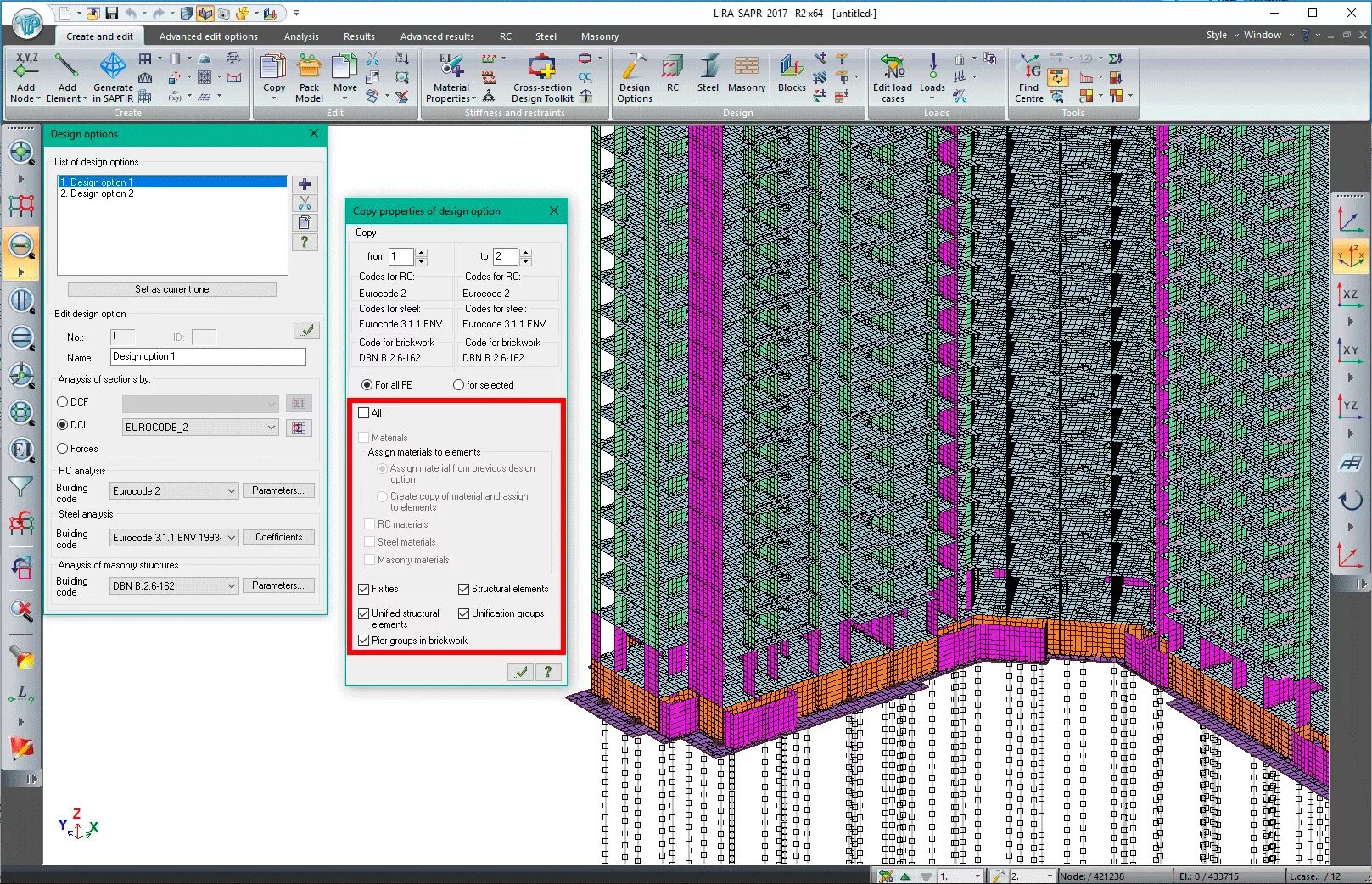Open RC analysis Building code dropdown
The width and height of the screenshot is (1372, 884).
click(x=174, y=491)
